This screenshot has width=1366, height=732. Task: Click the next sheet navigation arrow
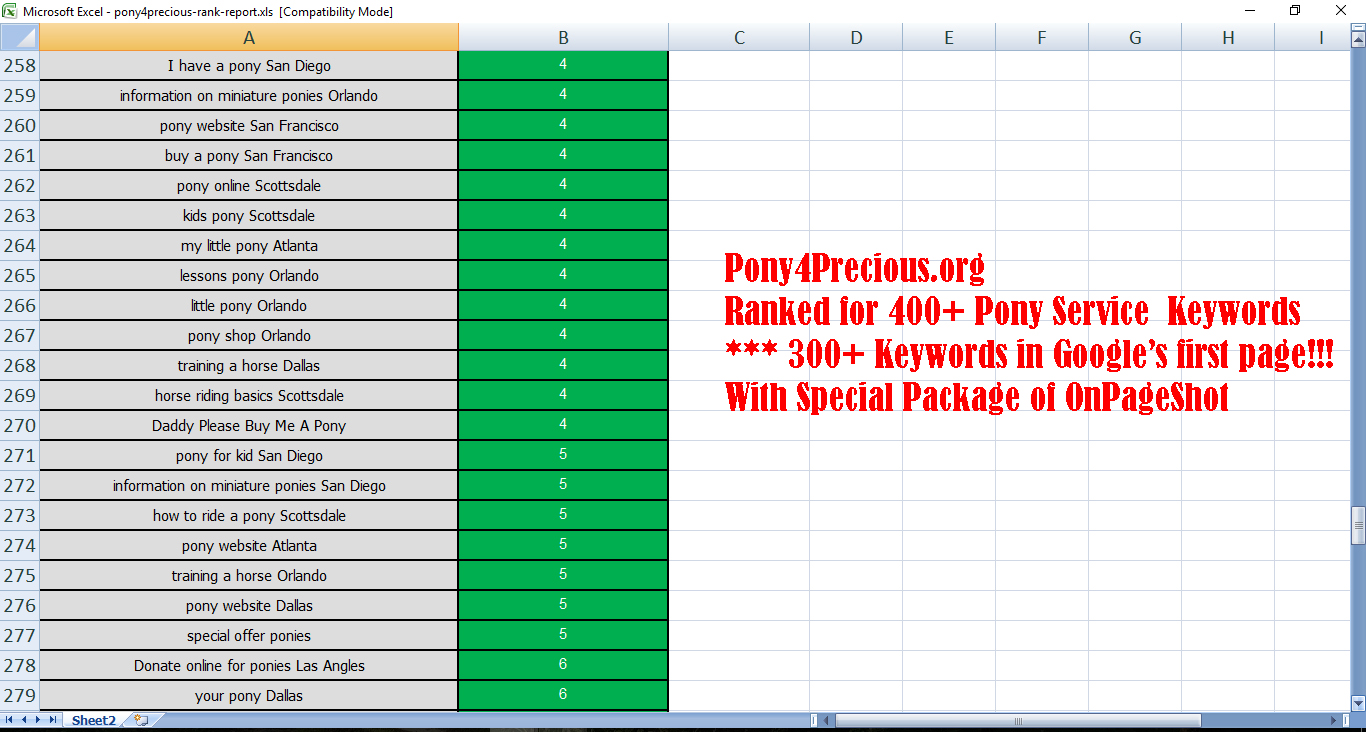click(x=38, y=720)
